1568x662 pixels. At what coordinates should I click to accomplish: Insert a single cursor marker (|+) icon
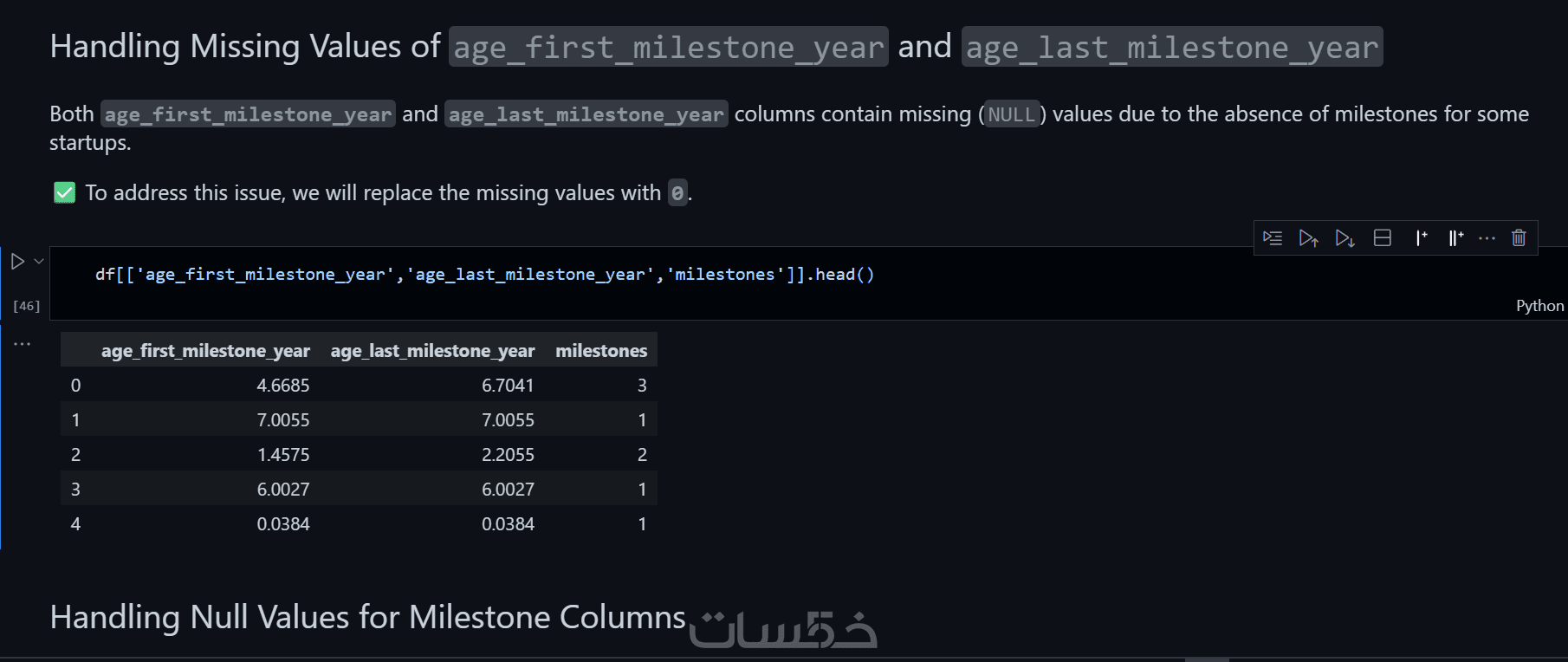[1421, 237]
